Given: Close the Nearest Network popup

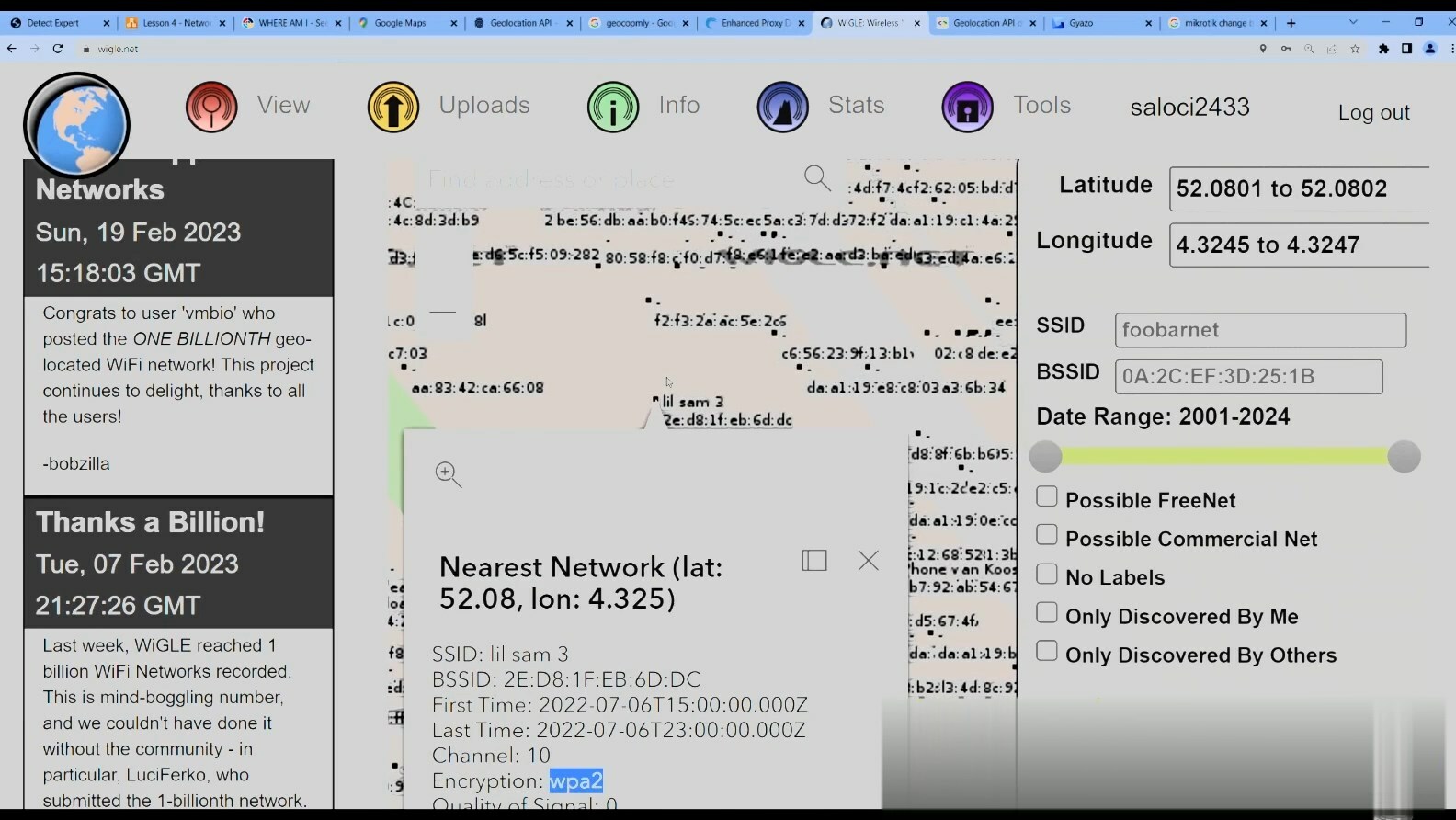Looking at the screenshot, I should pos(869,561).
